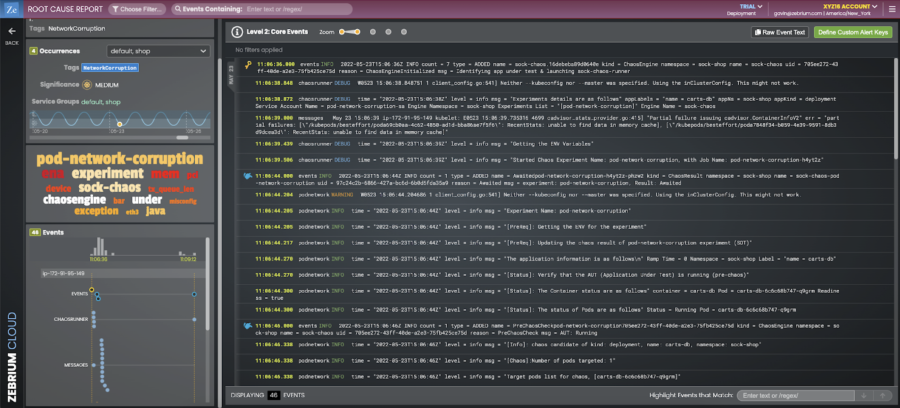Click the active zoom level slider handle
Viewport: 900px width, 408px height.
click(356, 32)
